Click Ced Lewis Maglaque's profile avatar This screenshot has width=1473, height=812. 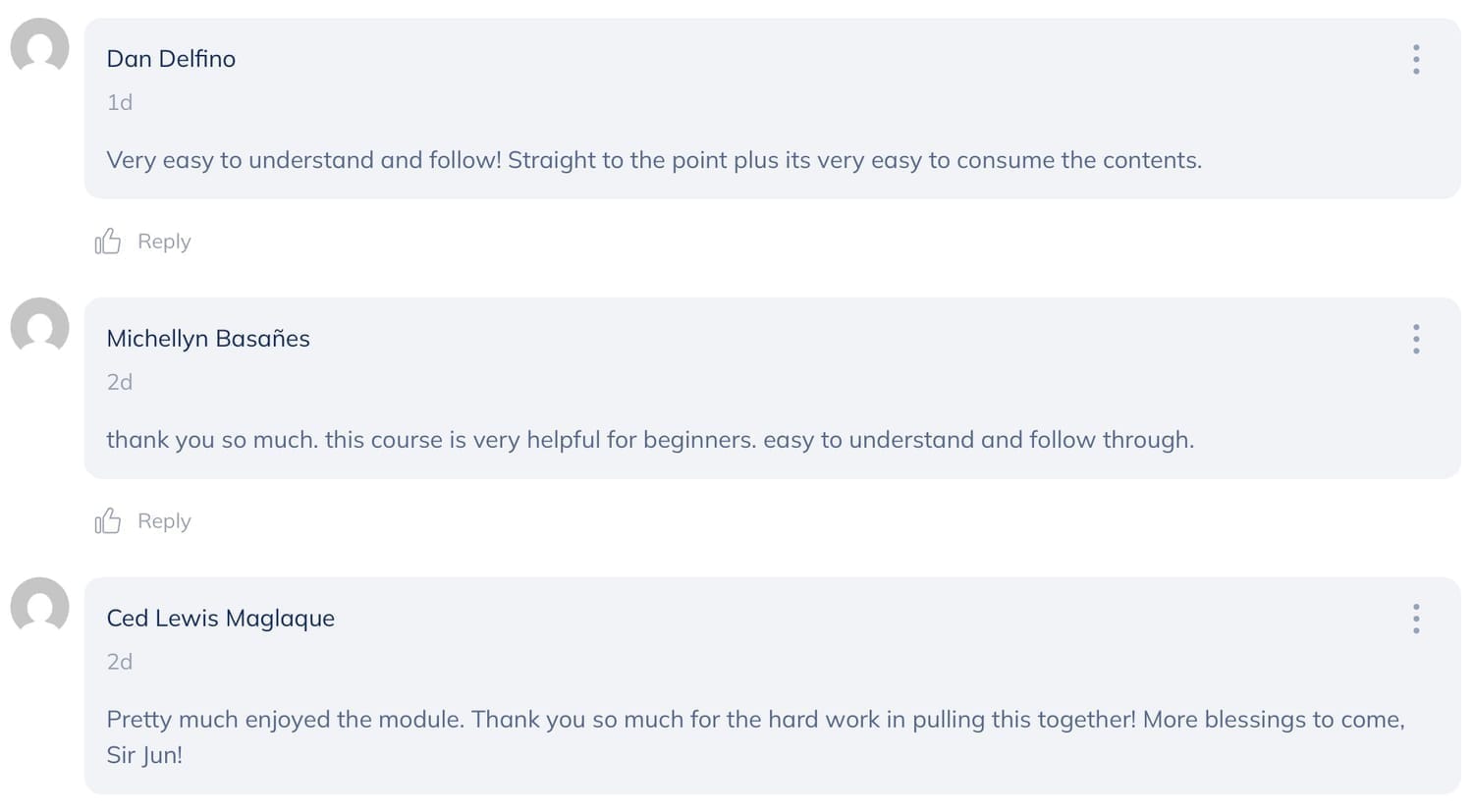pos(40,607)
